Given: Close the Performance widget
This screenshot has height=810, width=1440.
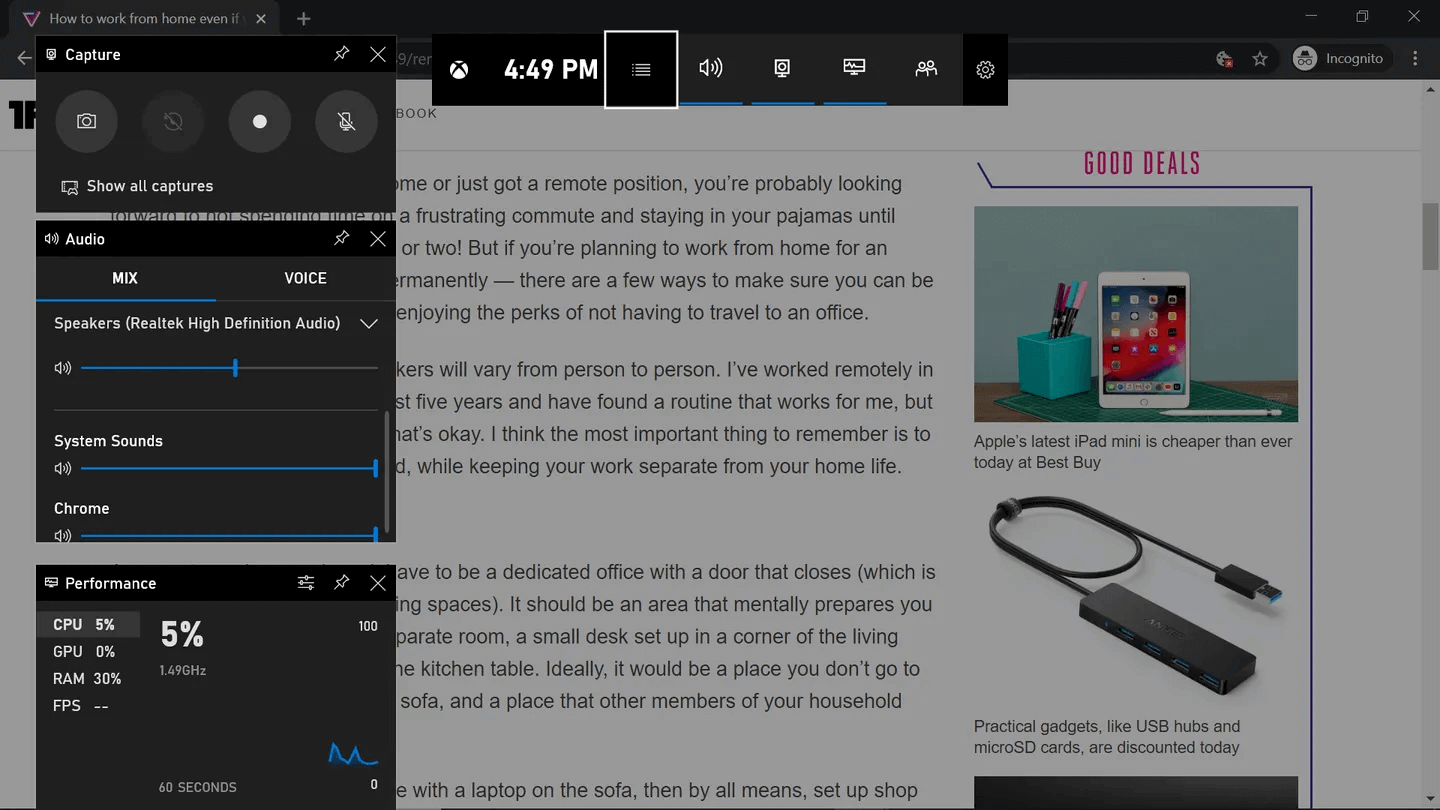Looking at the screenshot, I should [378, 582].
